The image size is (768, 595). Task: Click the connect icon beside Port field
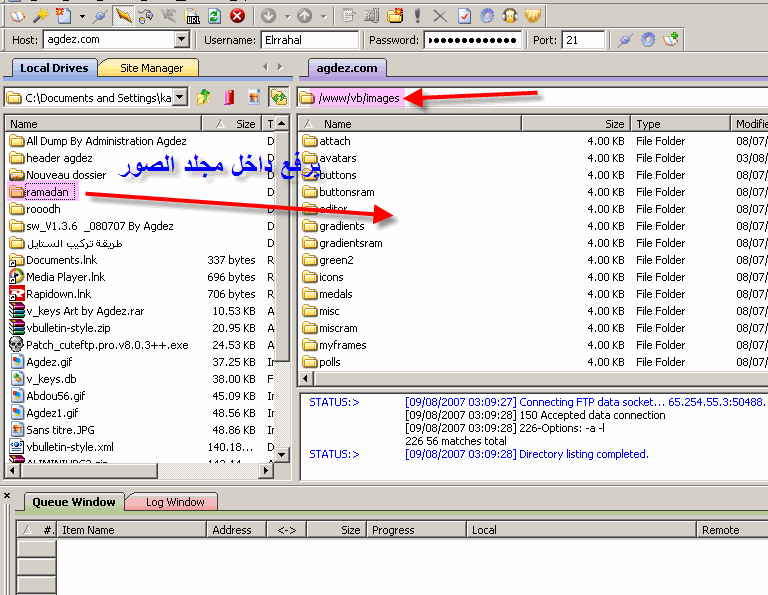[625, 40]
